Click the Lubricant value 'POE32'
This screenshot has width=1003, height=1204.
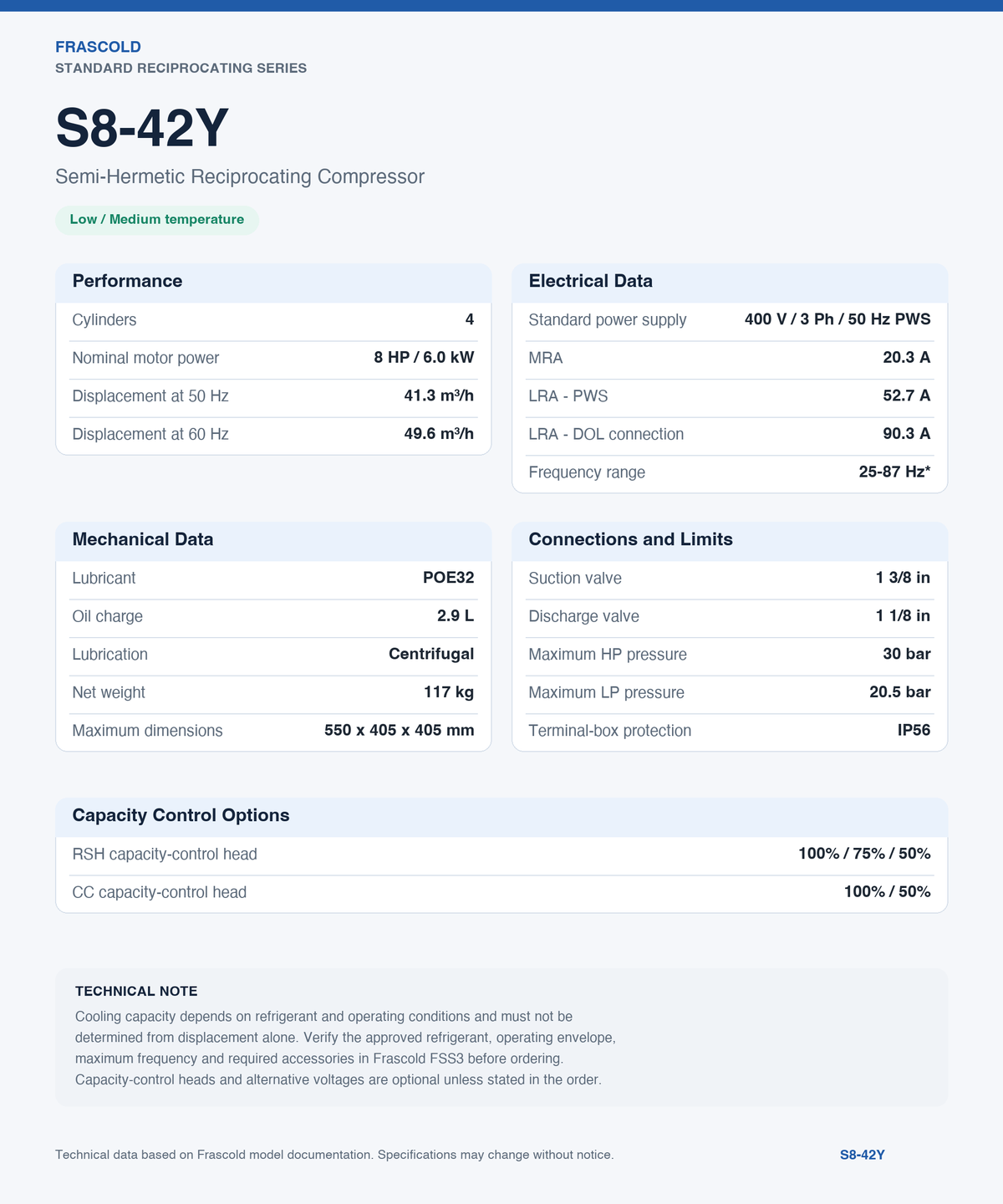point(449,578)
